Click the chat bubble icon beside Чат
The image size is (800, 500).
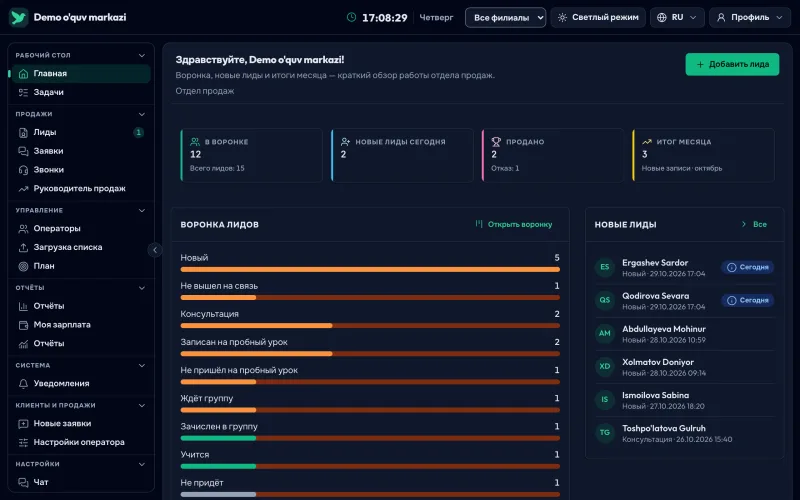tap(23, 482)
